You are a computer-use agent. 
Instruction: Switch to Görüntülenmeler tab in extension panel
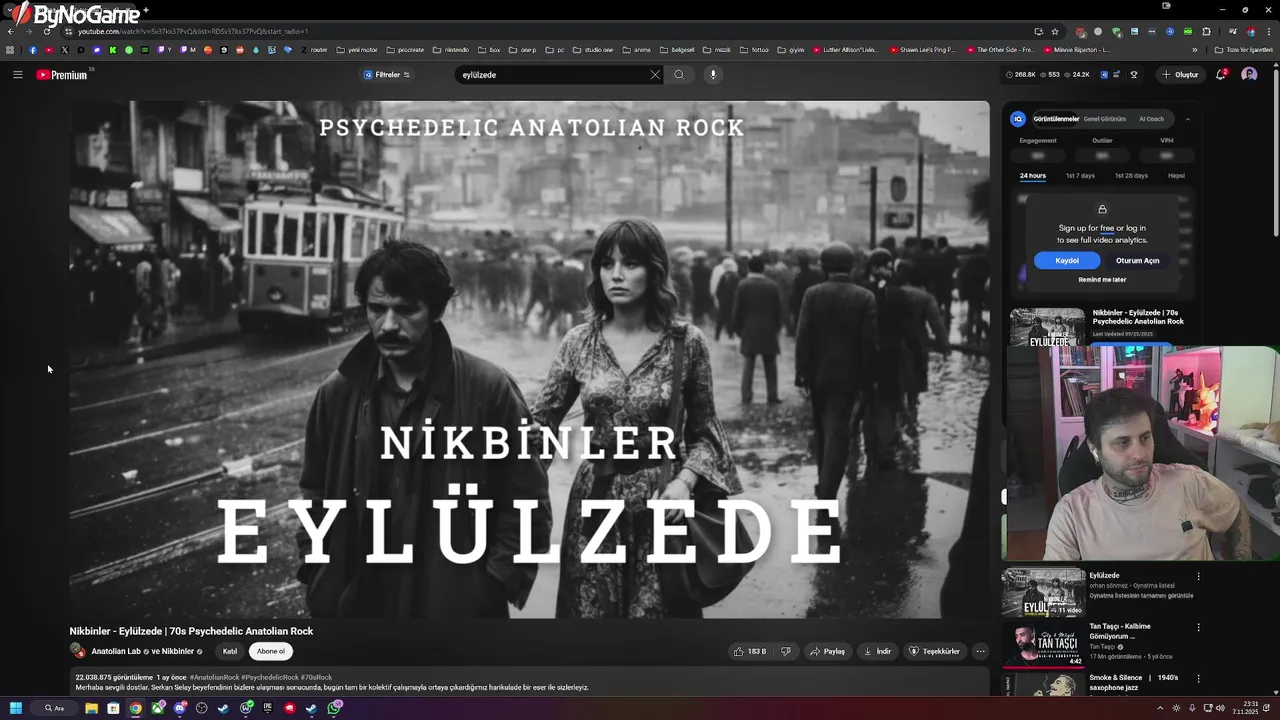pos(1056,119)
